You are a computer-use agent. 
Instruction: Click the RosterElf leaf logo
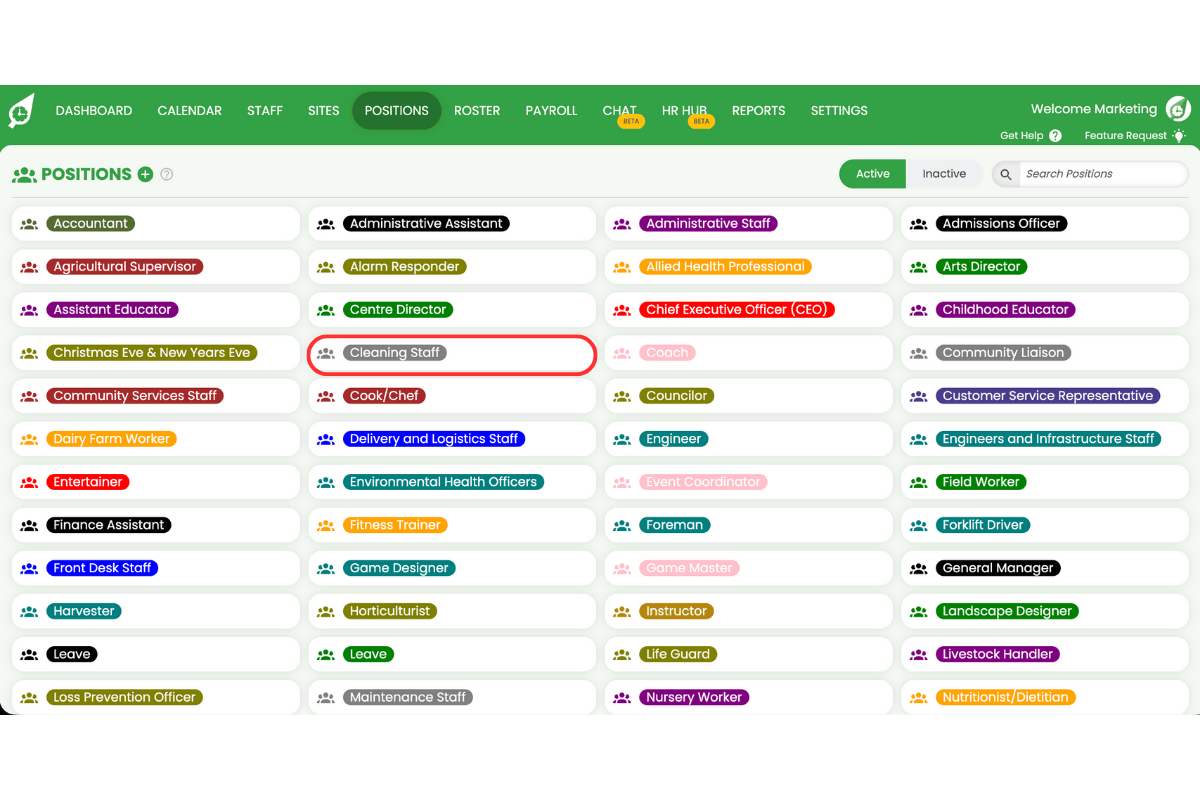click(20, 111)
